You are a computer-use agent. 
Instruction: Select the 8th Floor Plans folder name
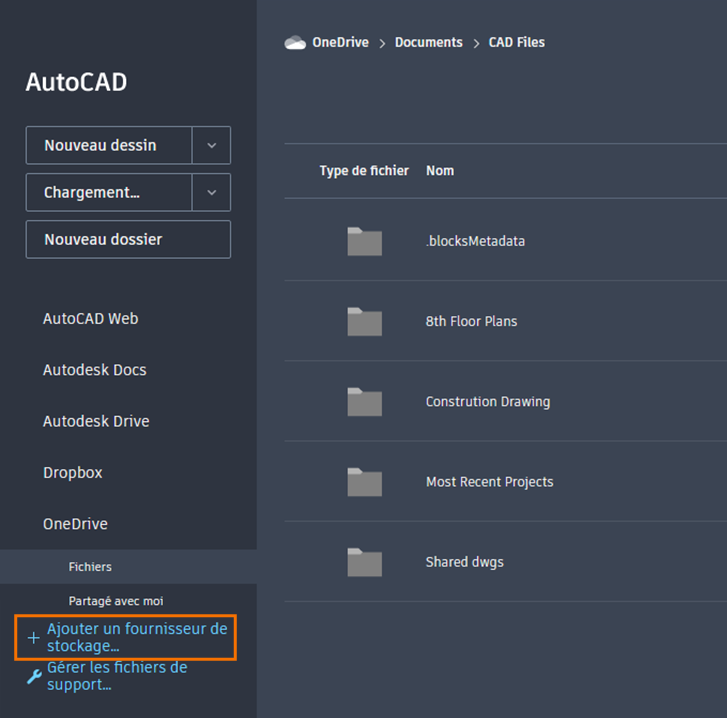[x=471, y=321]
